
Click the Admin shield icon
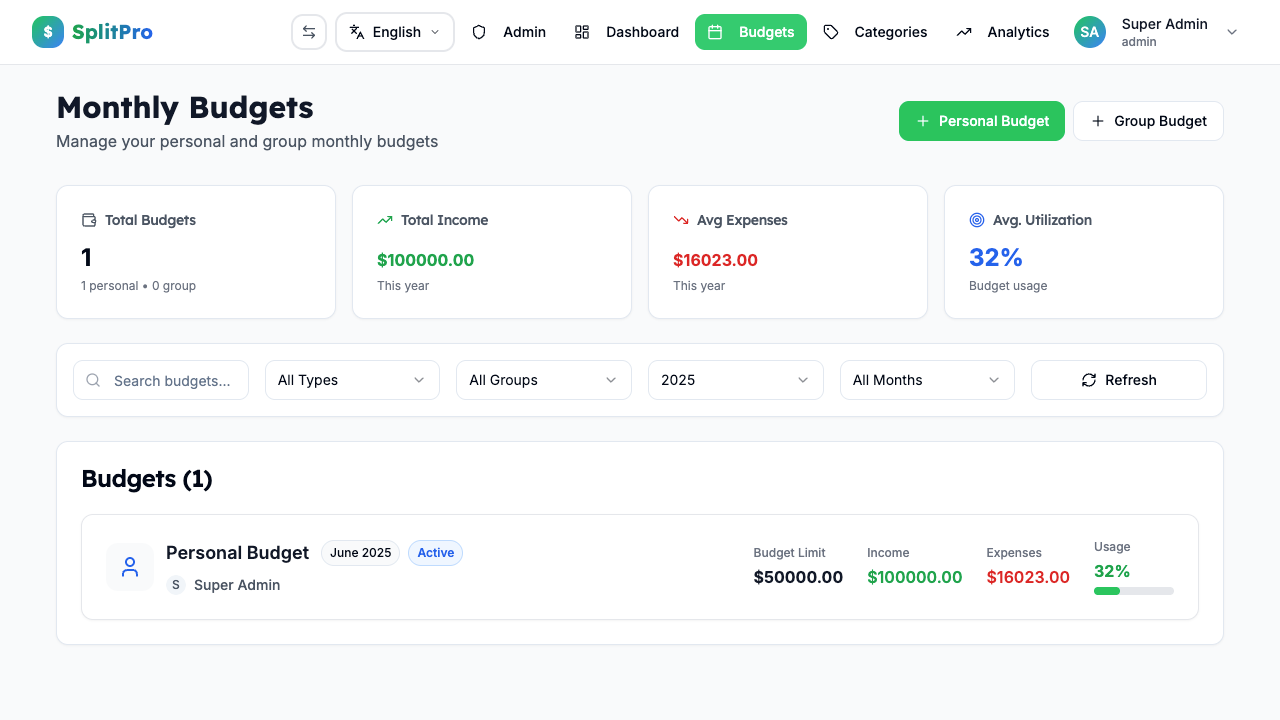coord(478,32)
